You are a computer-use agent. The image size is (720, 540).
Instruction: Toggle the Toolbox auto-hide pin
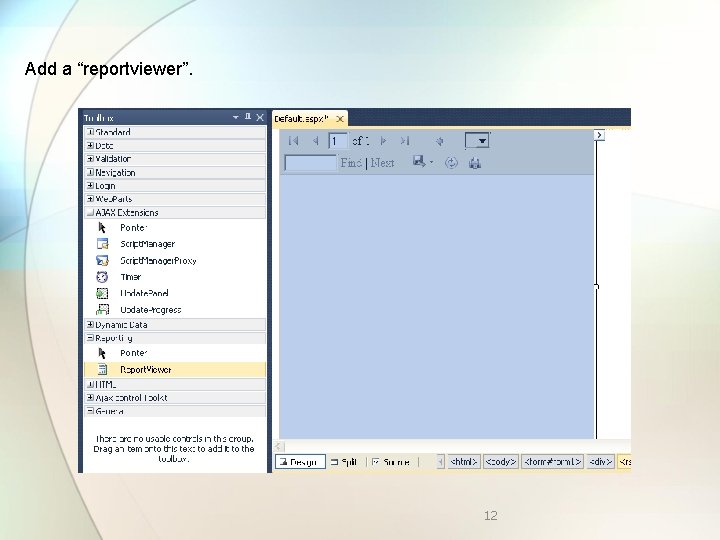pyautogui.click(x=248, y=117)
